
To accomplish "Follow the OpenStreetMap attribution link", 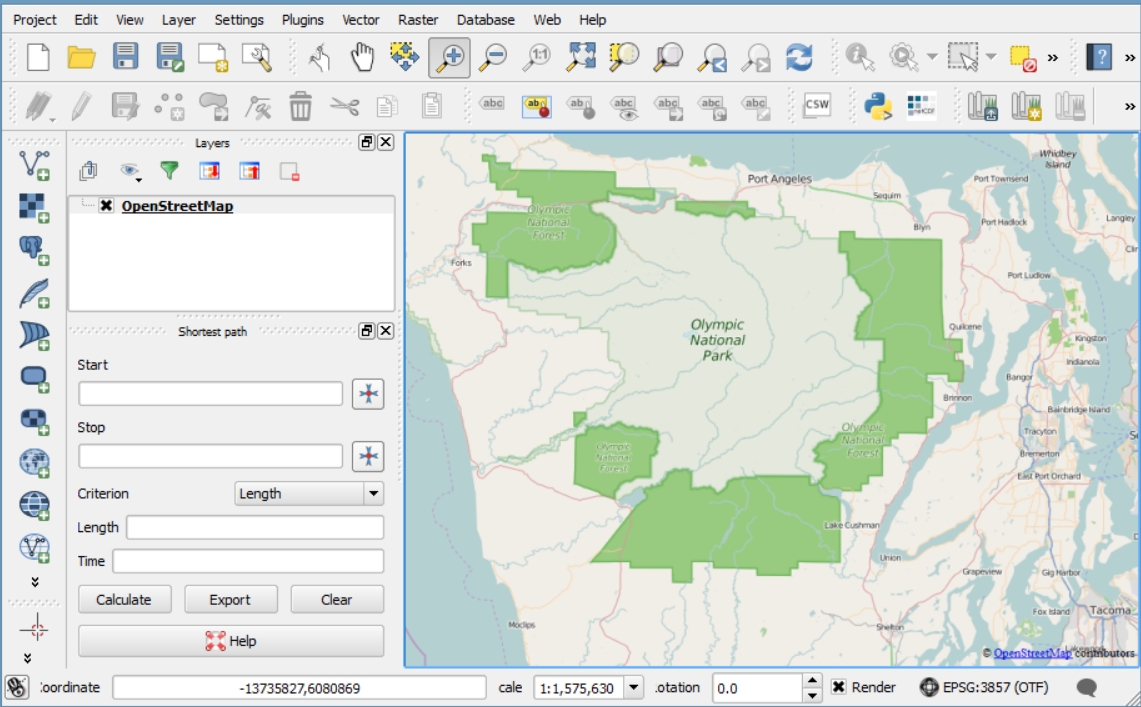I will click(x=1032, y=653).
